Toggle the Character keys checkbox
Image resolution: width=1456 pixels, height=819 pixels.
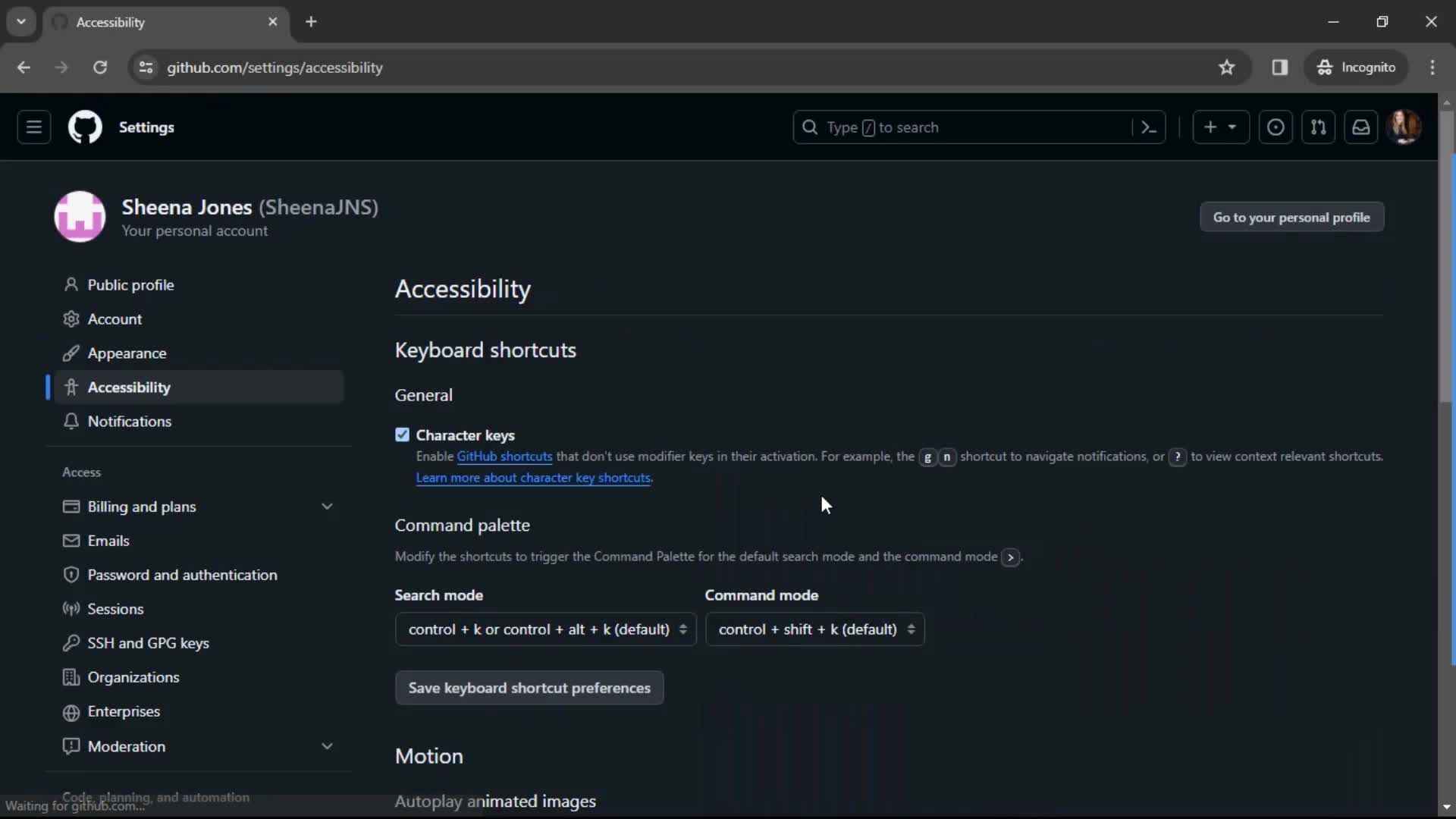(x=401, y=434)
